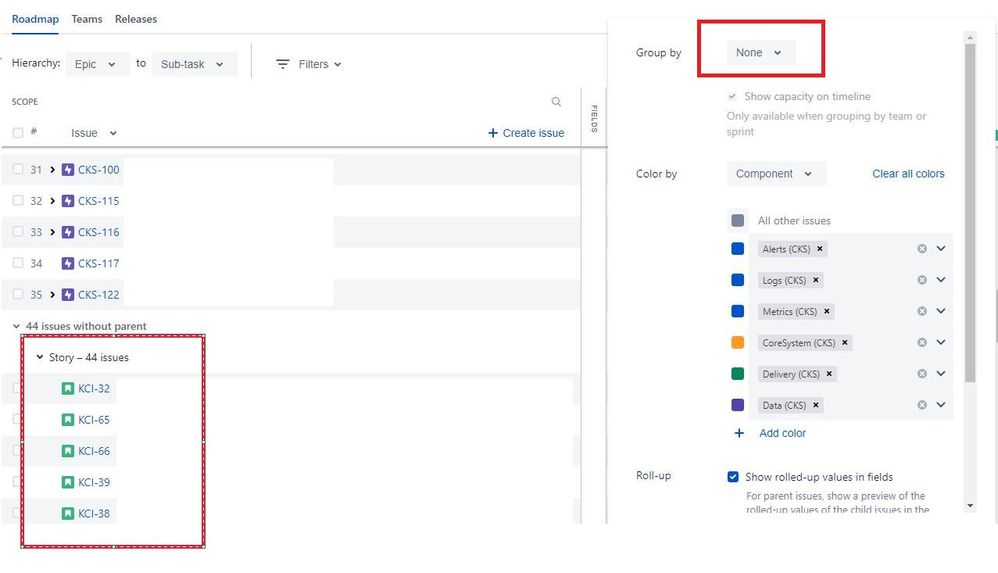Open the Group by None dropdown
The image size is (998, 573).
coord(761,52)
